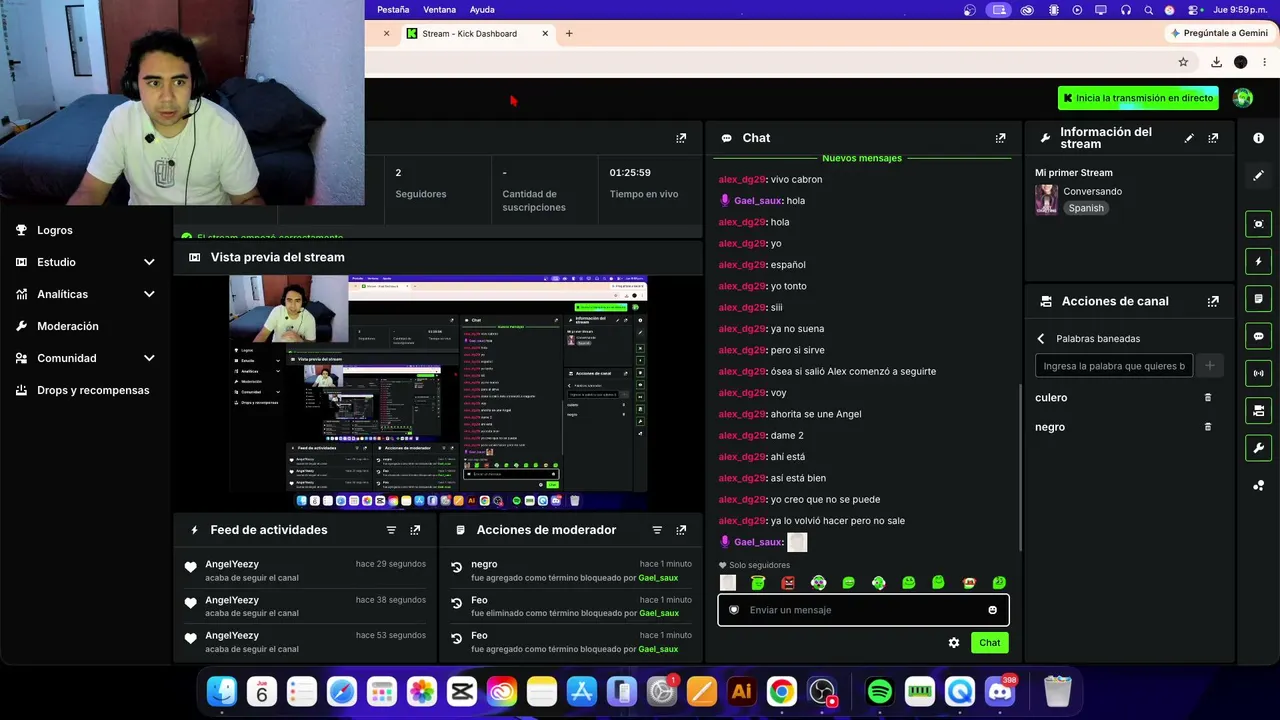Open chat settings gear next to Chat button
The image size is (1280, 720).
tap(954, 643)
